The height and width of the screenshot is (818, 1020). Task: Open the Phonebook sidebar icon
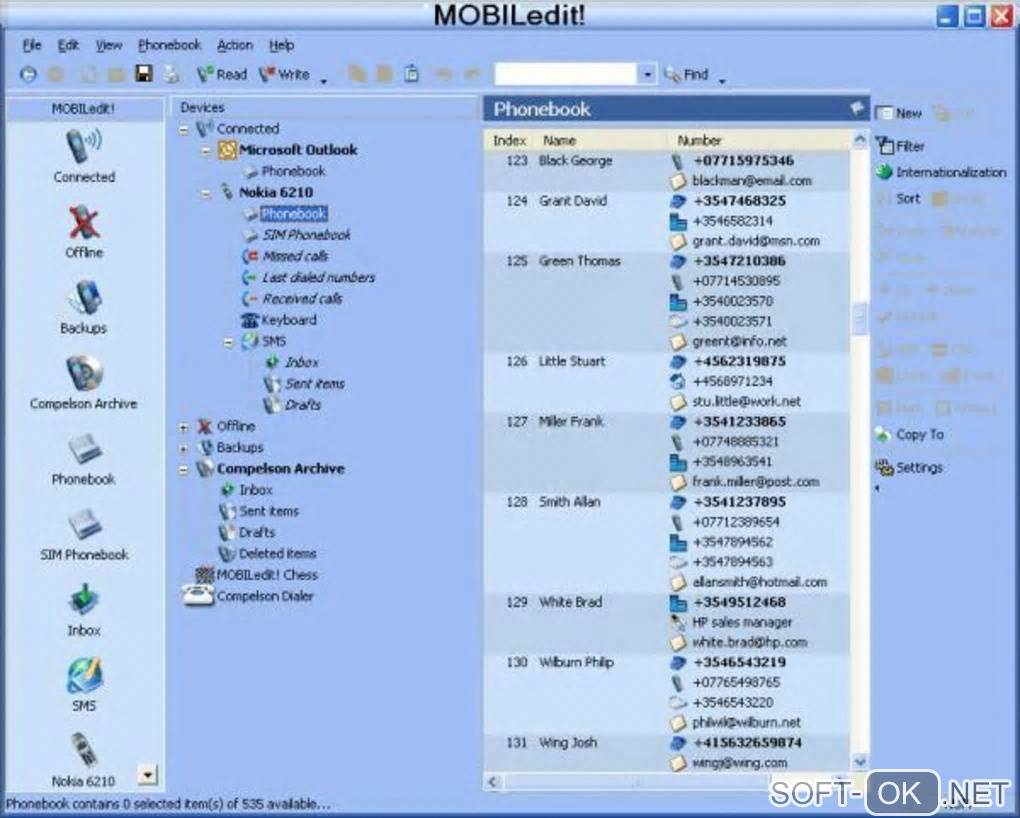[x=84, y=459]
